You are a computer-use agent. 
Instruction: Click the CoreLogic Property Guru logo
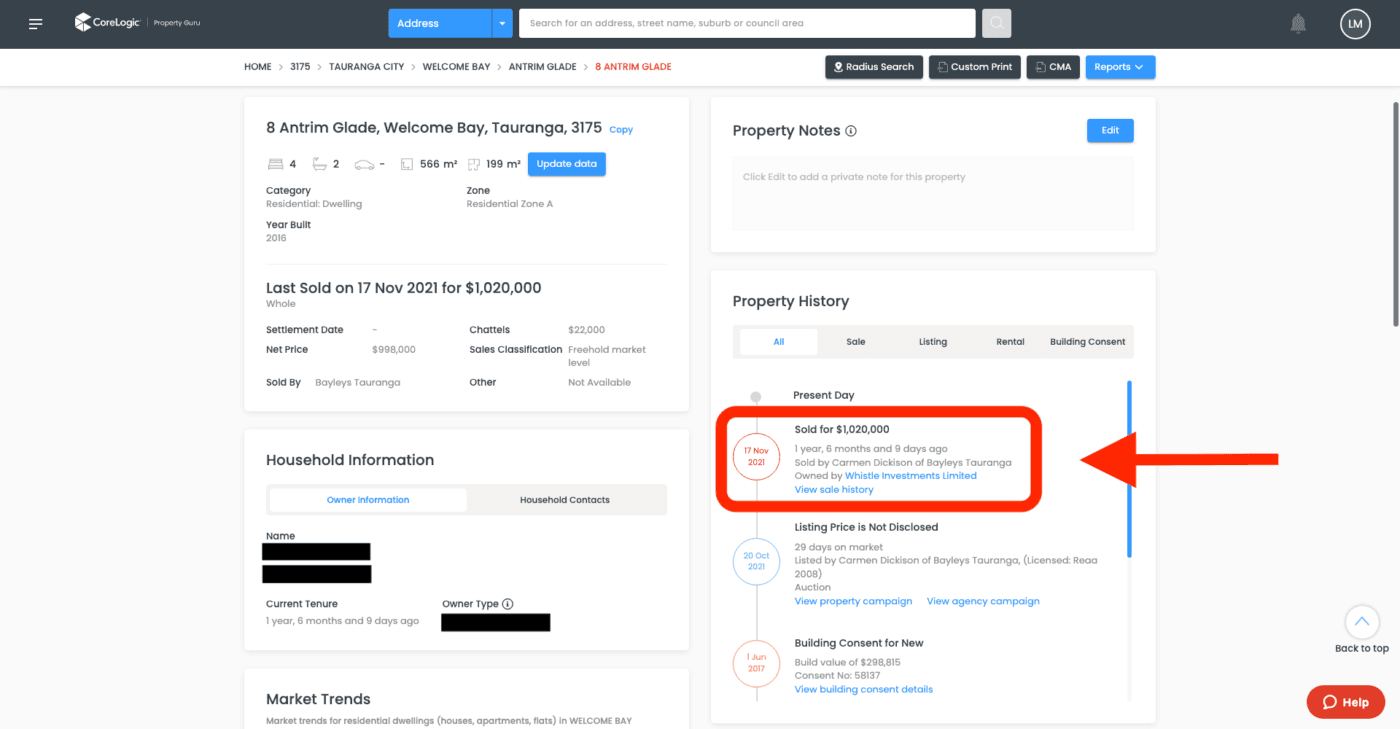pos(138,23)
